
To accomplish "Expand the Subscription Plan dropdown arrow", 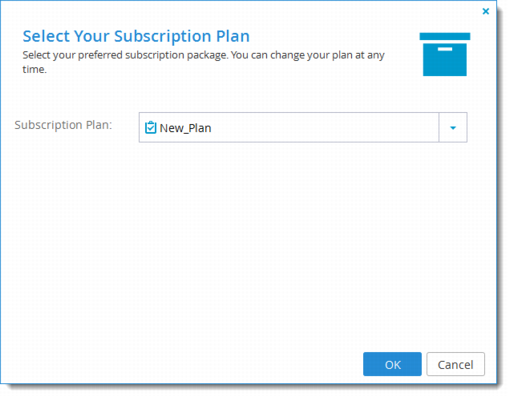I will pos(453,128).
